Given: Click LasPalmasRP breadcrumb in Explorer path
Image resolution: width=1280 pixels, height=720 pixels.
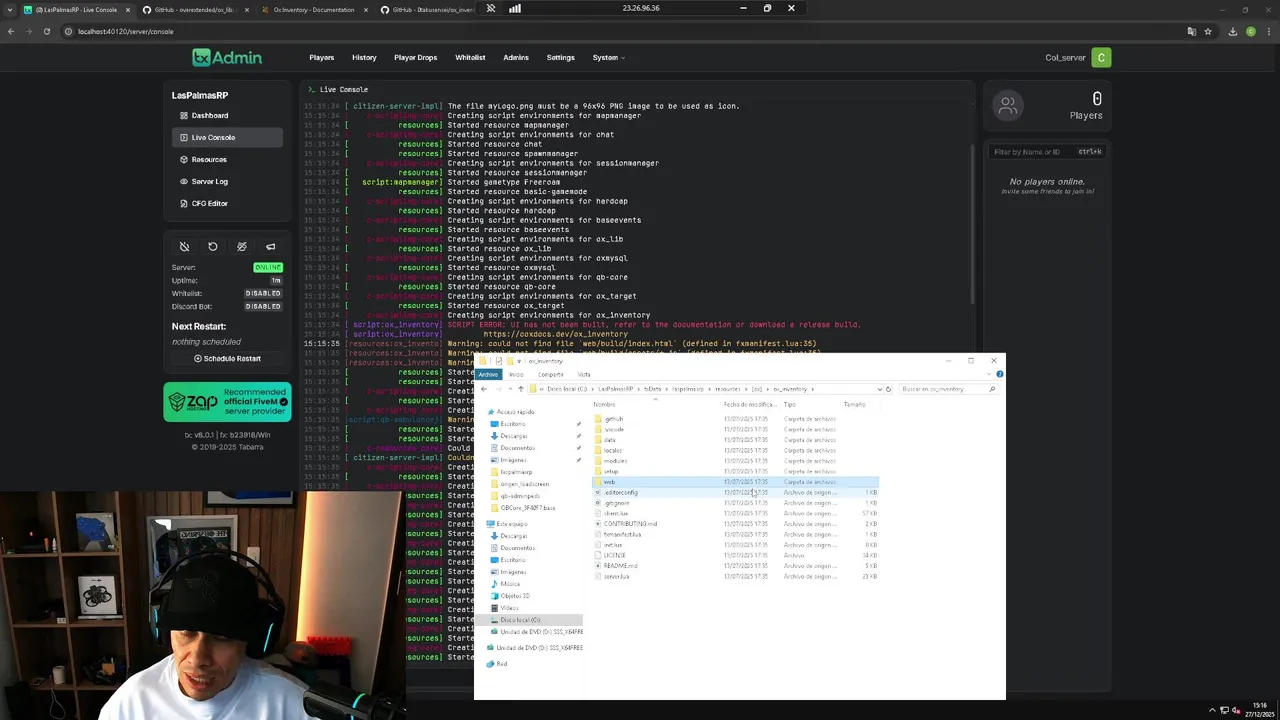Looking at the screenshot, I should coord(615,389).
